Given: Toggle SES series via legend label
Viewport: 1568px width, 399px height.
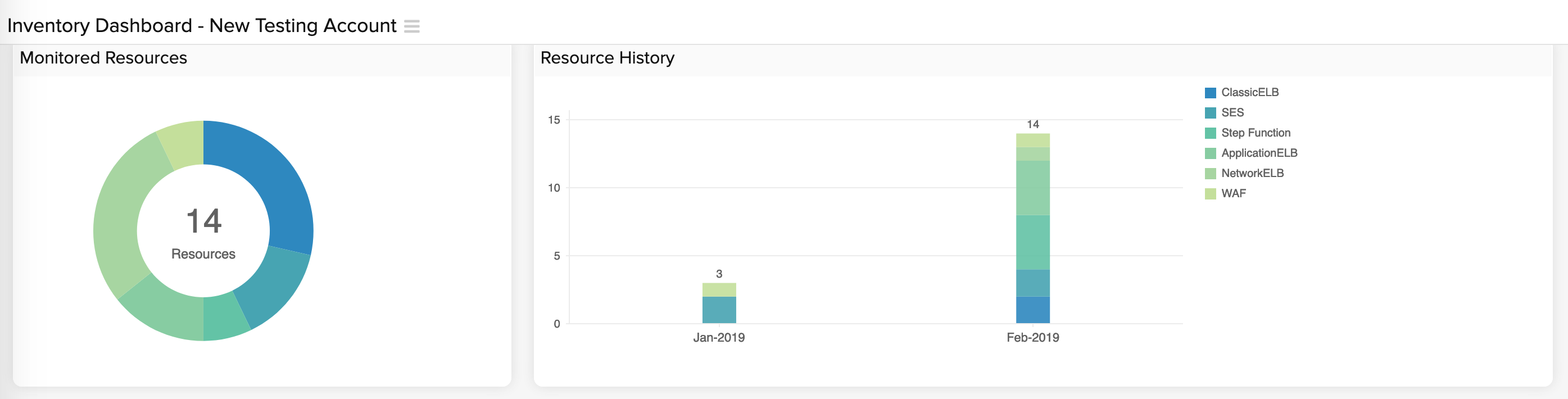Looking at the screenshot, I should click(1232, 112).
